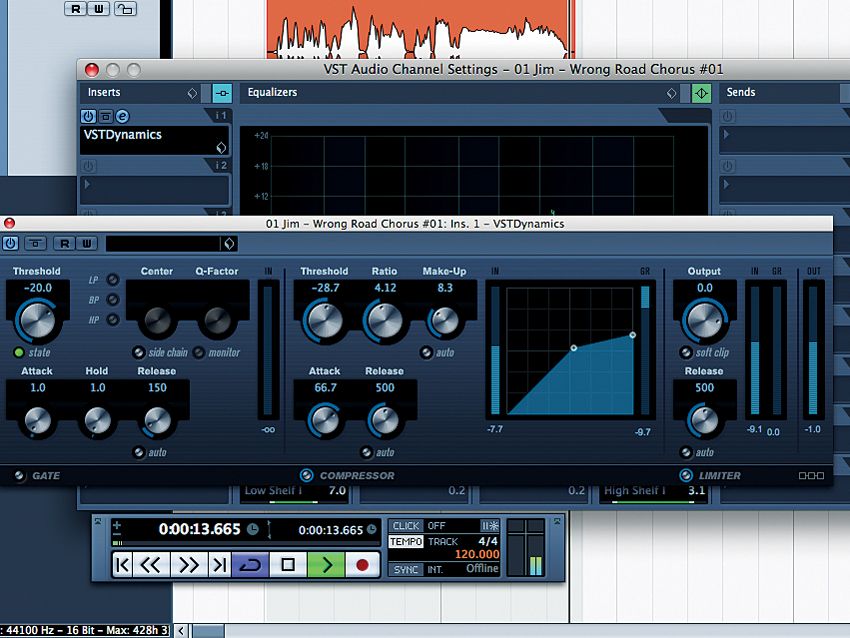The image size is (850, 638).
Task: Toggle side chain in the Gate section
Action: pos(138,352)
